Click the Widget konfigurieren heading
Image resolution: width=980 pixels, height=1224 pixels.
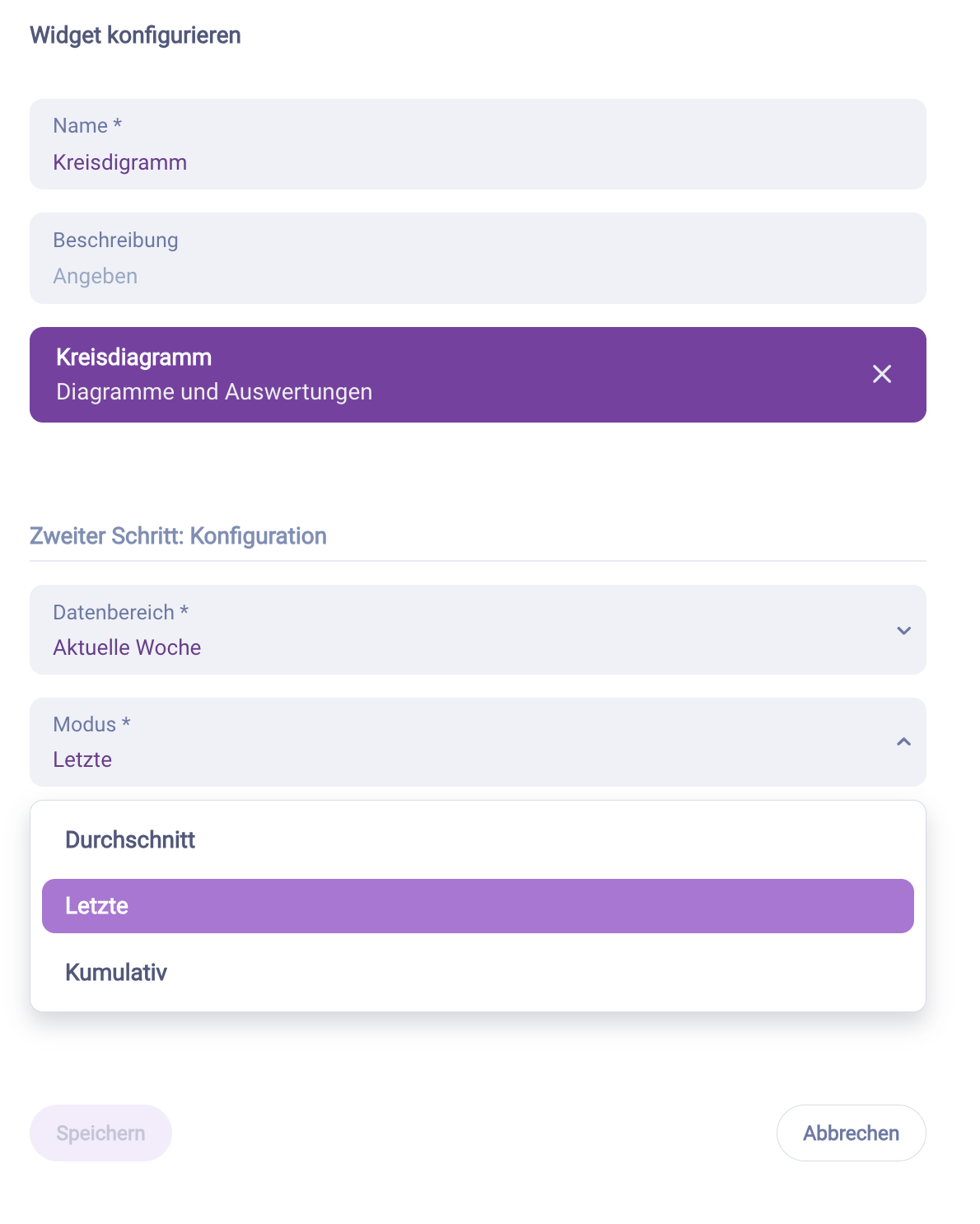tap(135, 35)
